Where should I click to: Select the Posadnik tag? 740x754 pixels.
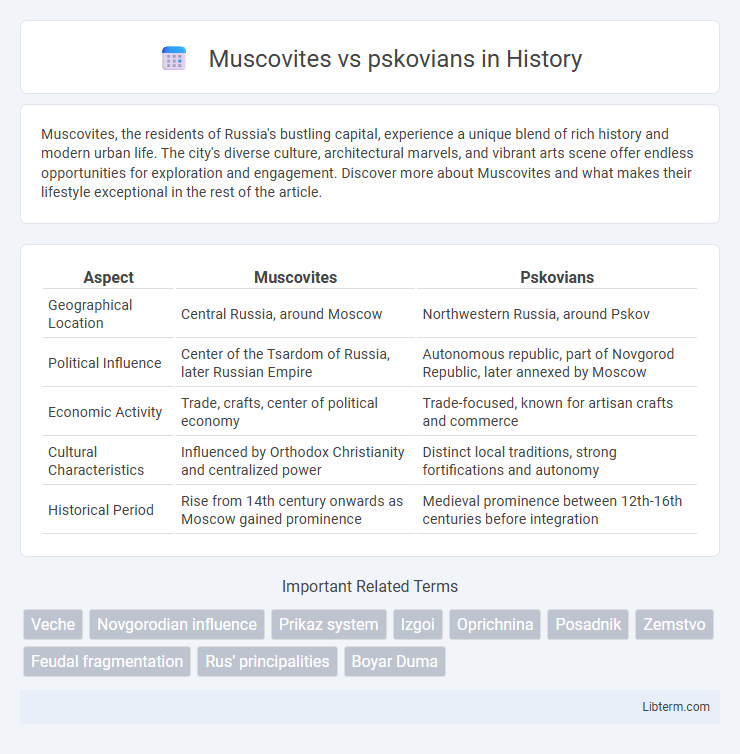(x=588, y=624)
